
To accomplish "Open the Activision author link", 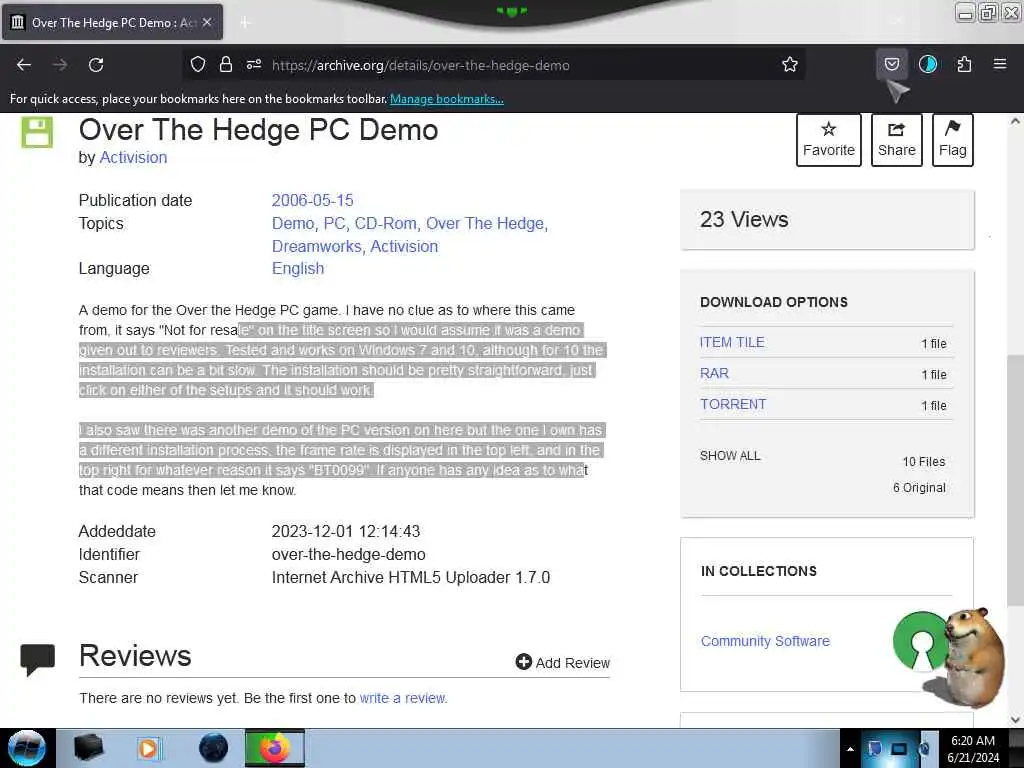I will 133,157.
